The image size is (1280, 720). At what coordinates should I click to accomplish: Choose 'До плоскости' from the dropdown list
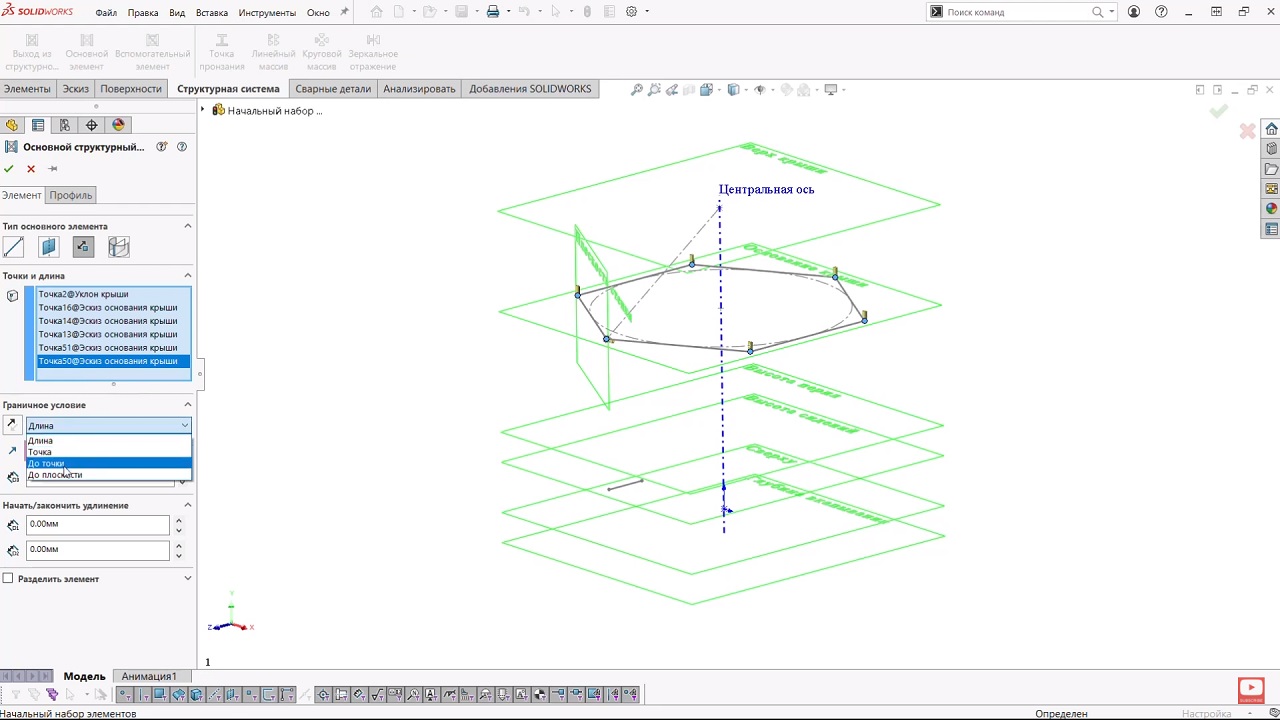click(x=56, y=475)
